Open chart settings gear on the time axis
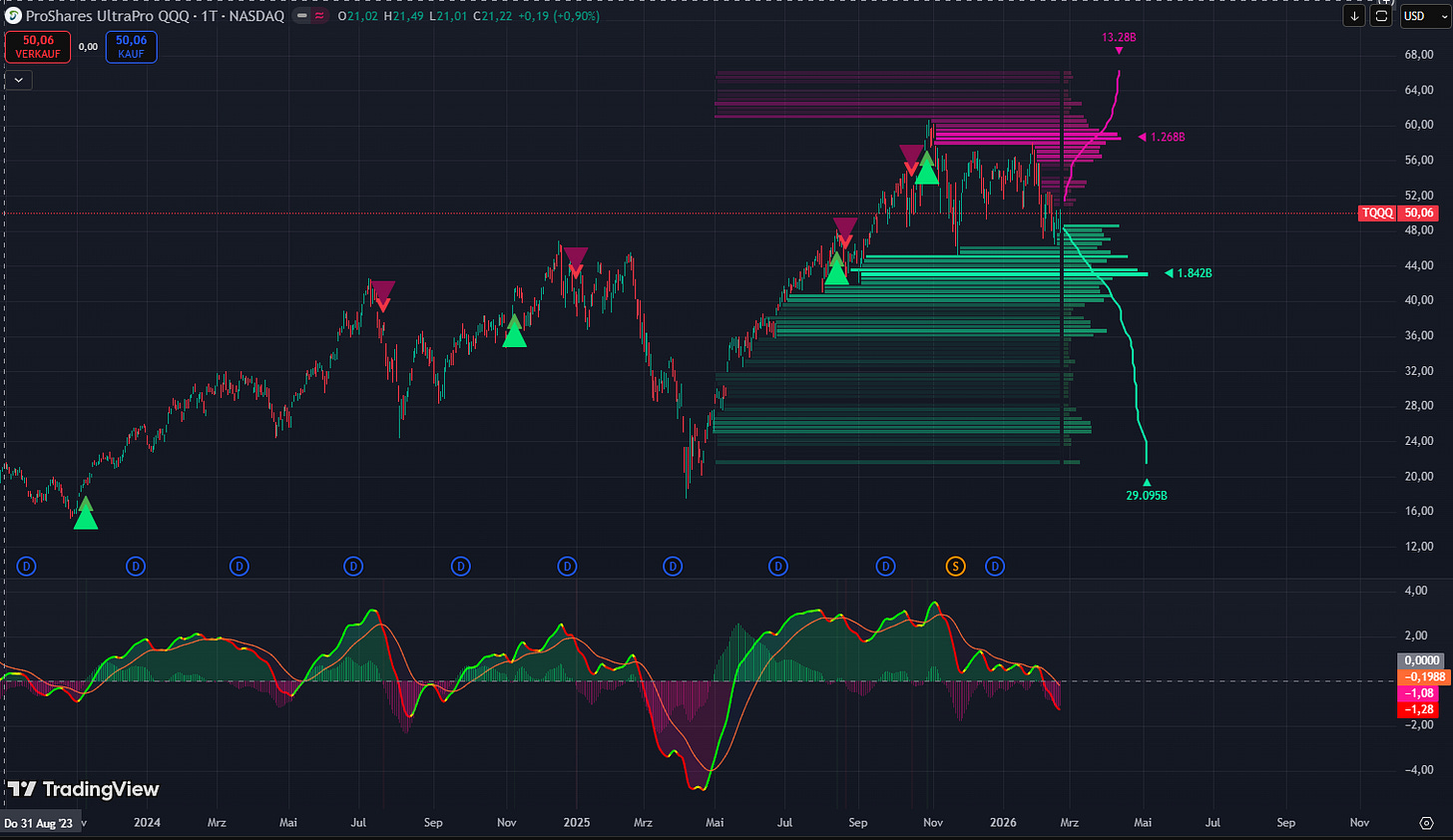Viewport: 1453px width, 840px height. point(1426,823)
